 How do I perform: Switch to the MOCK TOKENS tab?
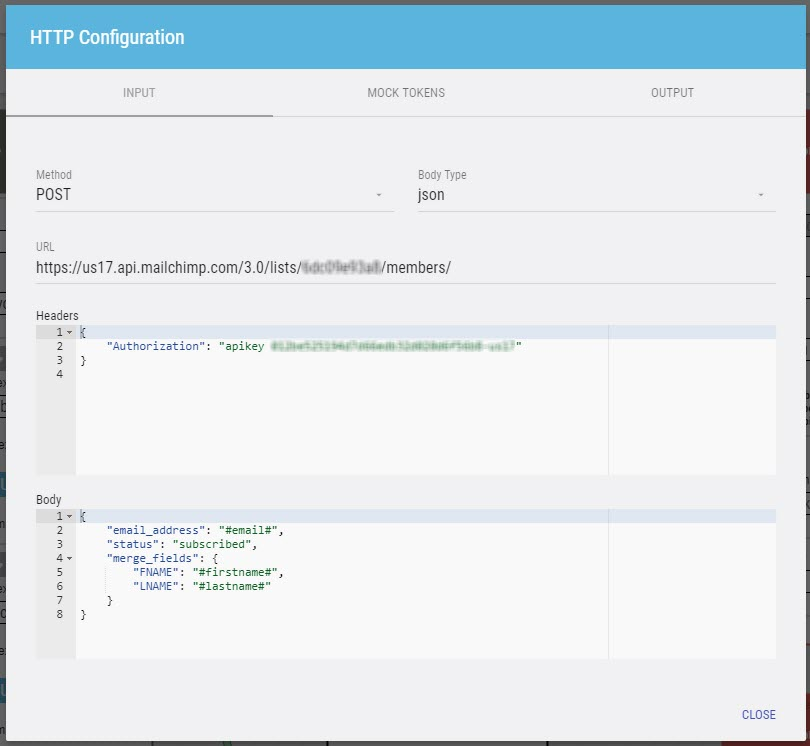pos(405,93)
